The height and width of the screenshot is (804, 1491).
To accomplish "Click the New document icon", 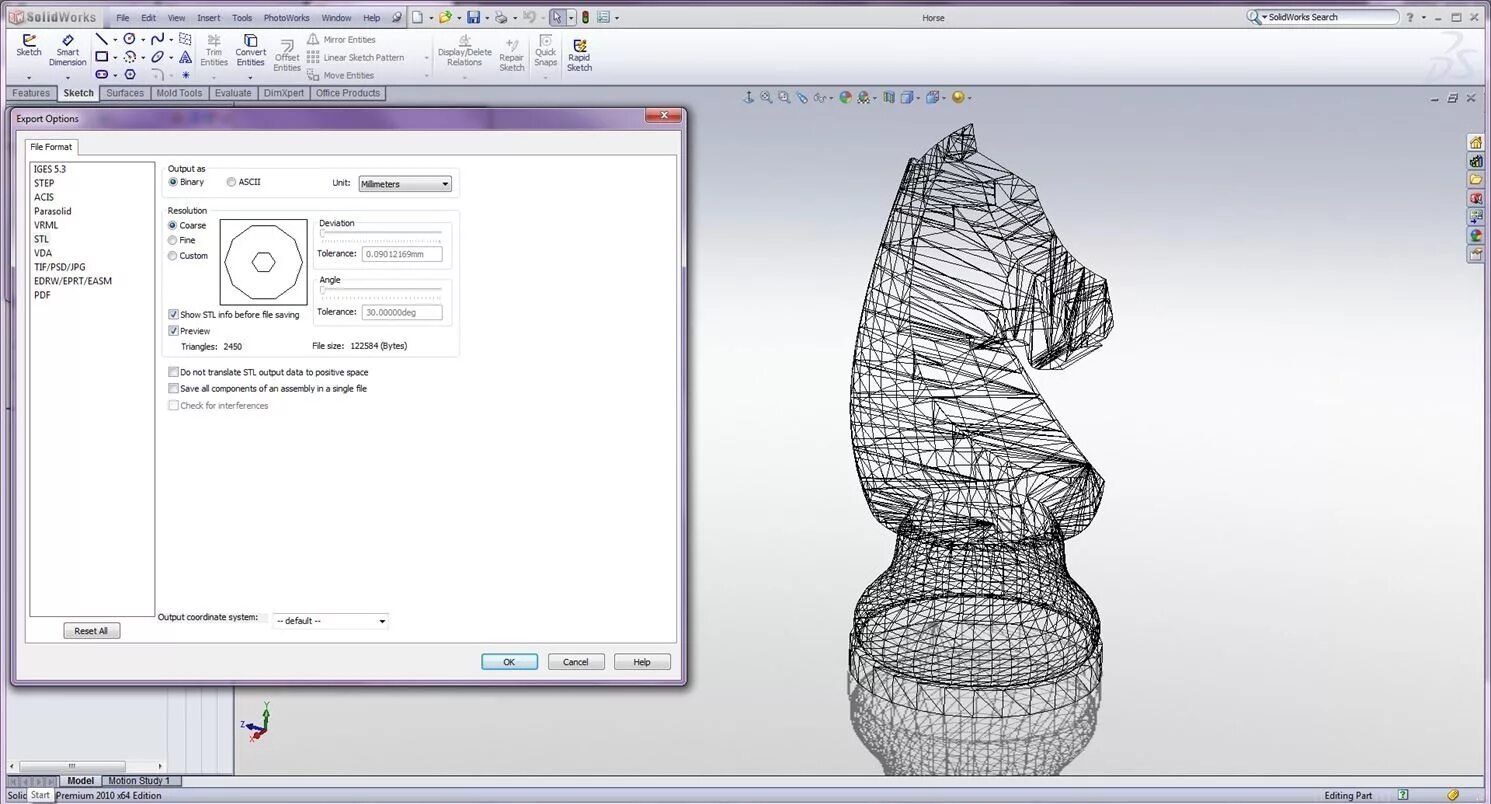I will click(417, 17).
